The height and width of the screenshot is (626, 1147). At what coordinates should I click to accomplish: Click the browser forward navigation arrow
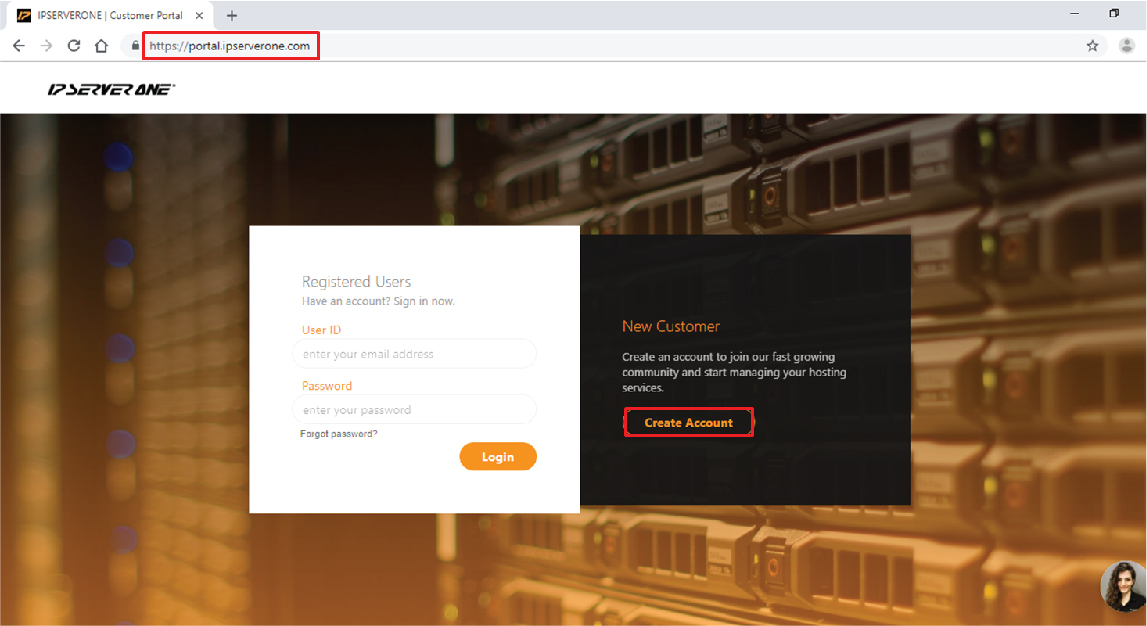[x=46, y=45]
